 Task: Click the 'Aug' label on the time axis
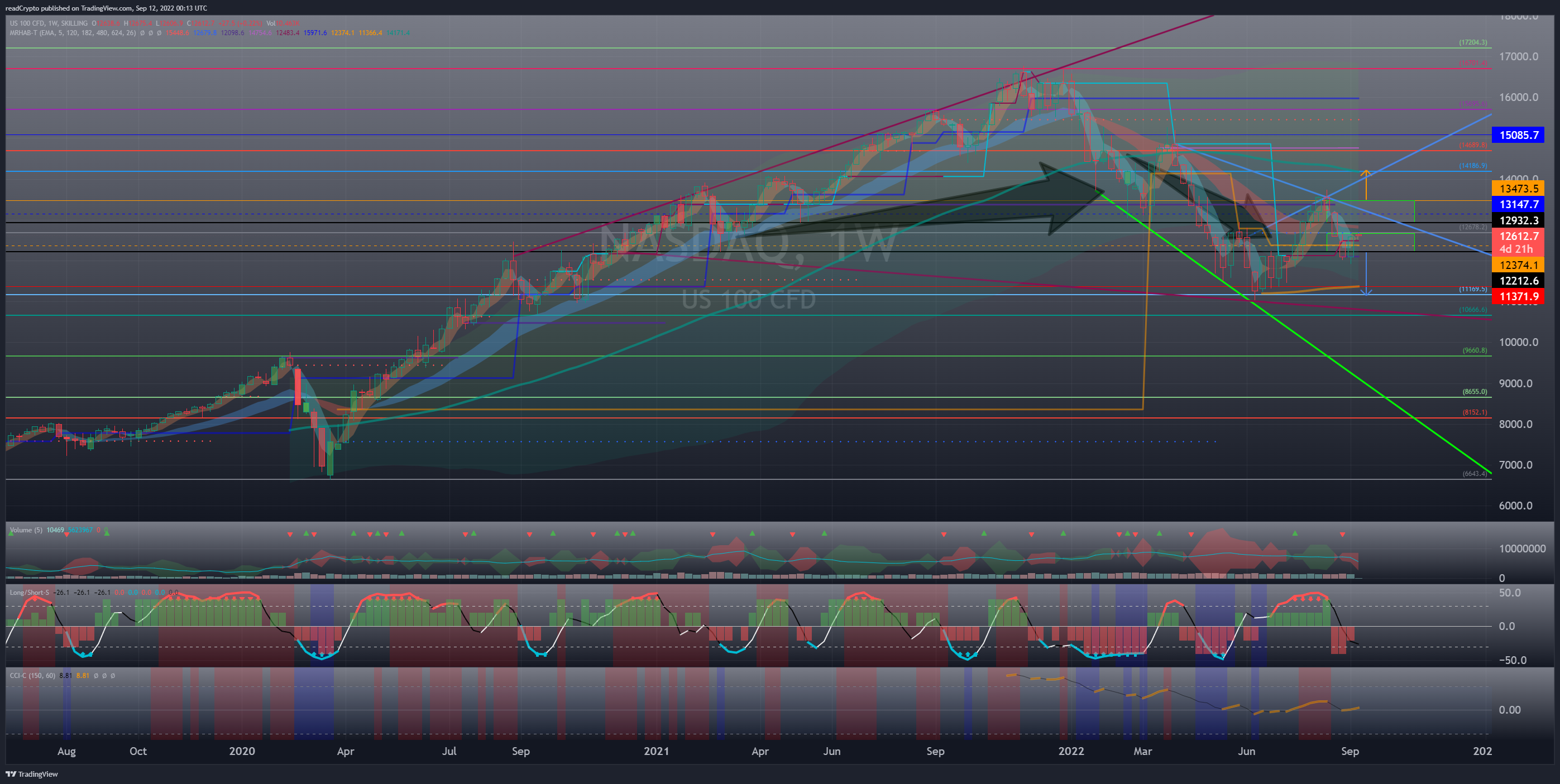pyautogui.click(x=66, y=751)
